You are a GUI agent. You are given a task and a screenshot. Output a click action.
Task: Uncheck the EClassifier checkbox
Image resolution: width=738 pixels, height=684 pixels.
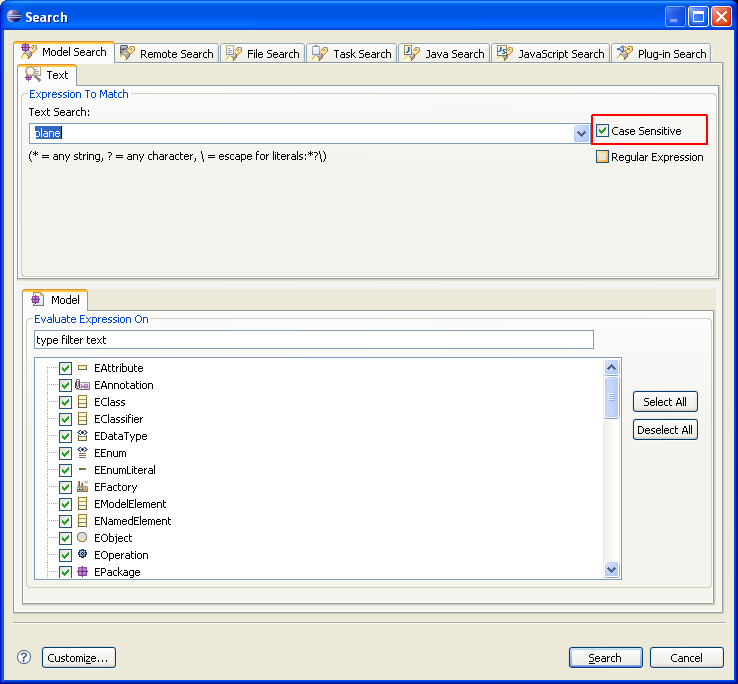point(65,419)
